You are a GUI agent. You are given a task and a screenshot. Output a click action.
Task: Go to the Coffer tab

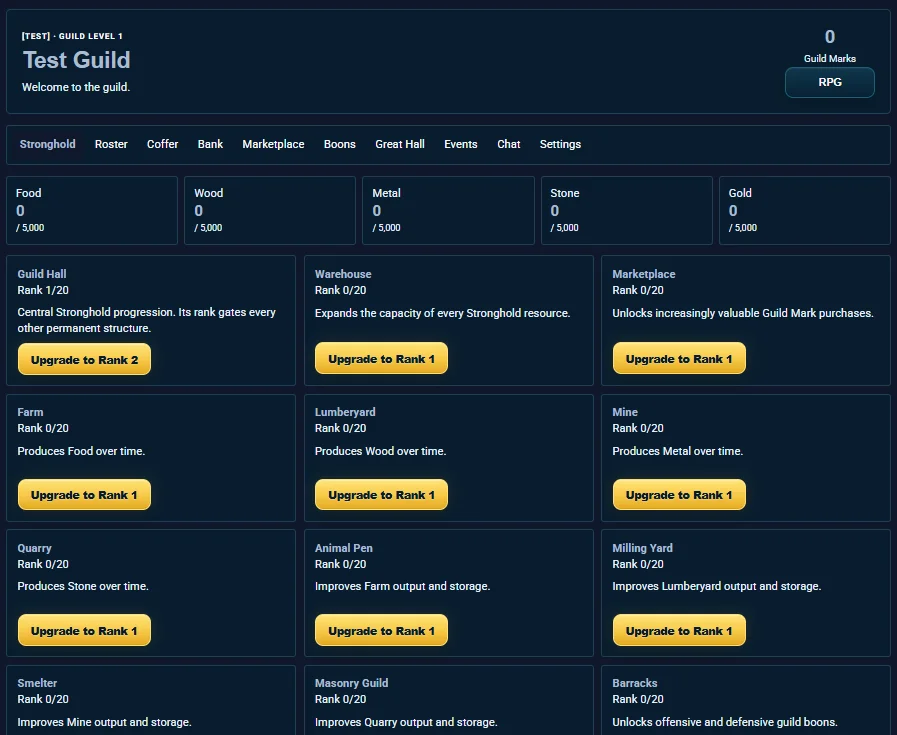[x=162, y=144]
